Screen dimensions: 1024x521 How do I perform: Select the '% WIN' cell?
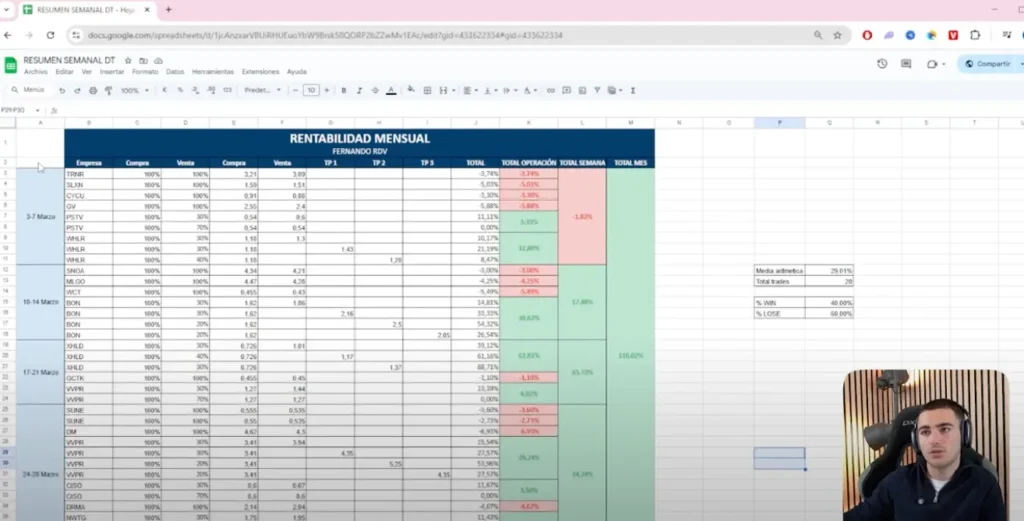(x=779, y=303)
